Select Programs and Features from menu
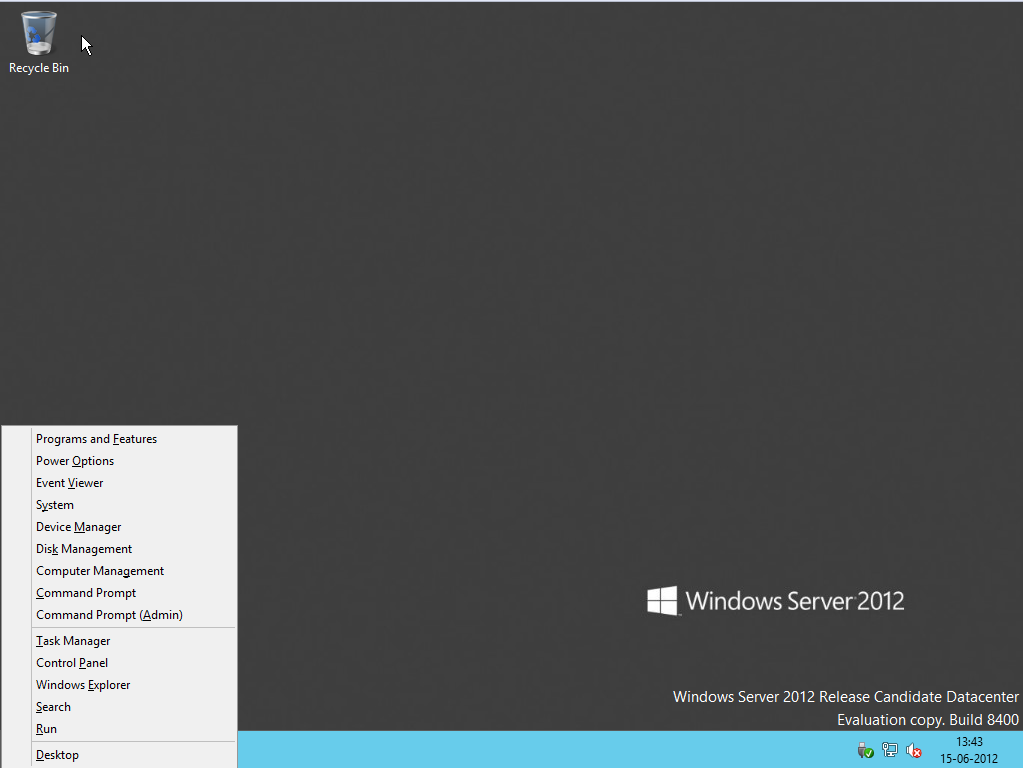 pos(96,439)
